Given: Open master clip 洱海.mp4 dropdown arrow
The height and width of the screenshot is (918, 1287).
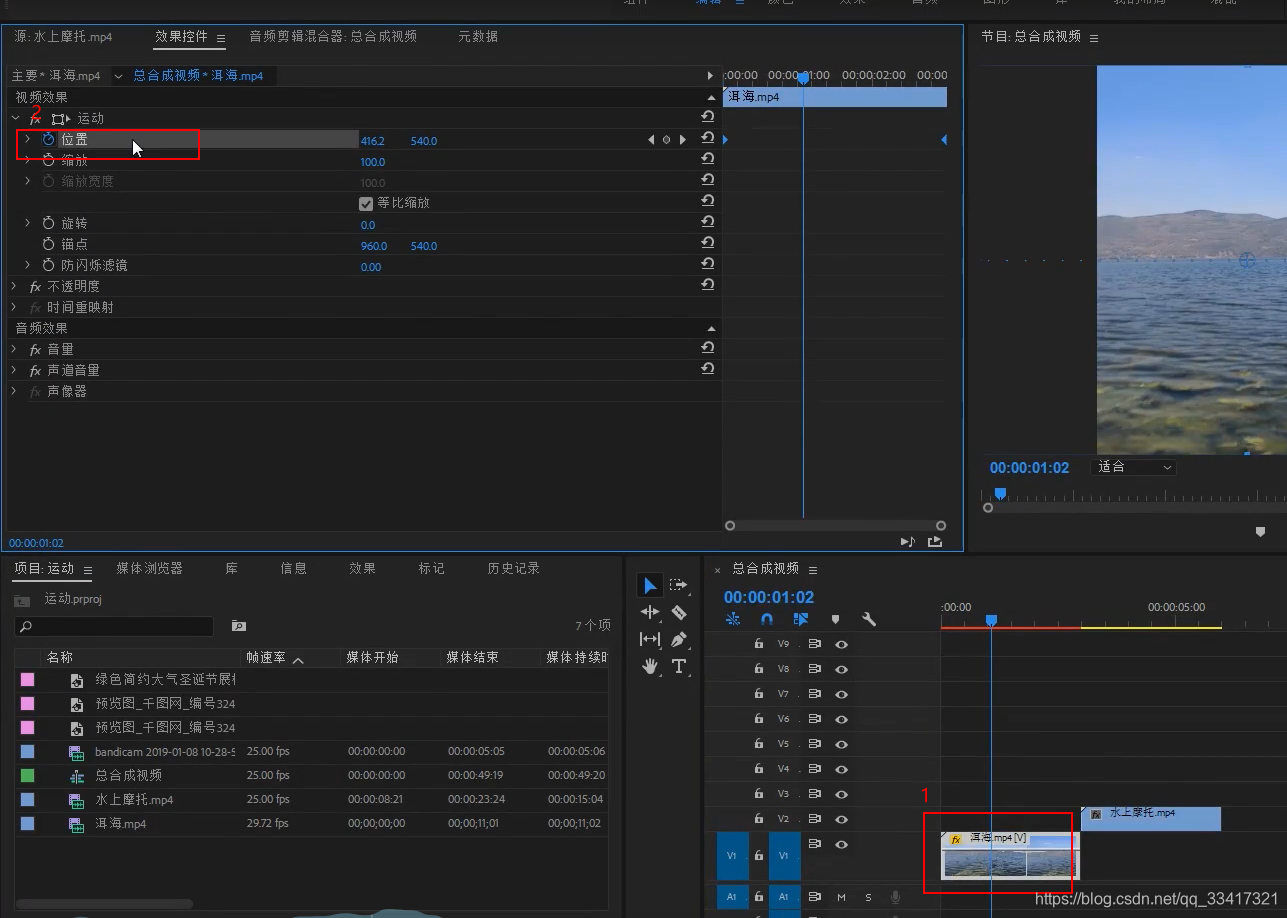Looking at the screenshot, I should tap(118, 76).
